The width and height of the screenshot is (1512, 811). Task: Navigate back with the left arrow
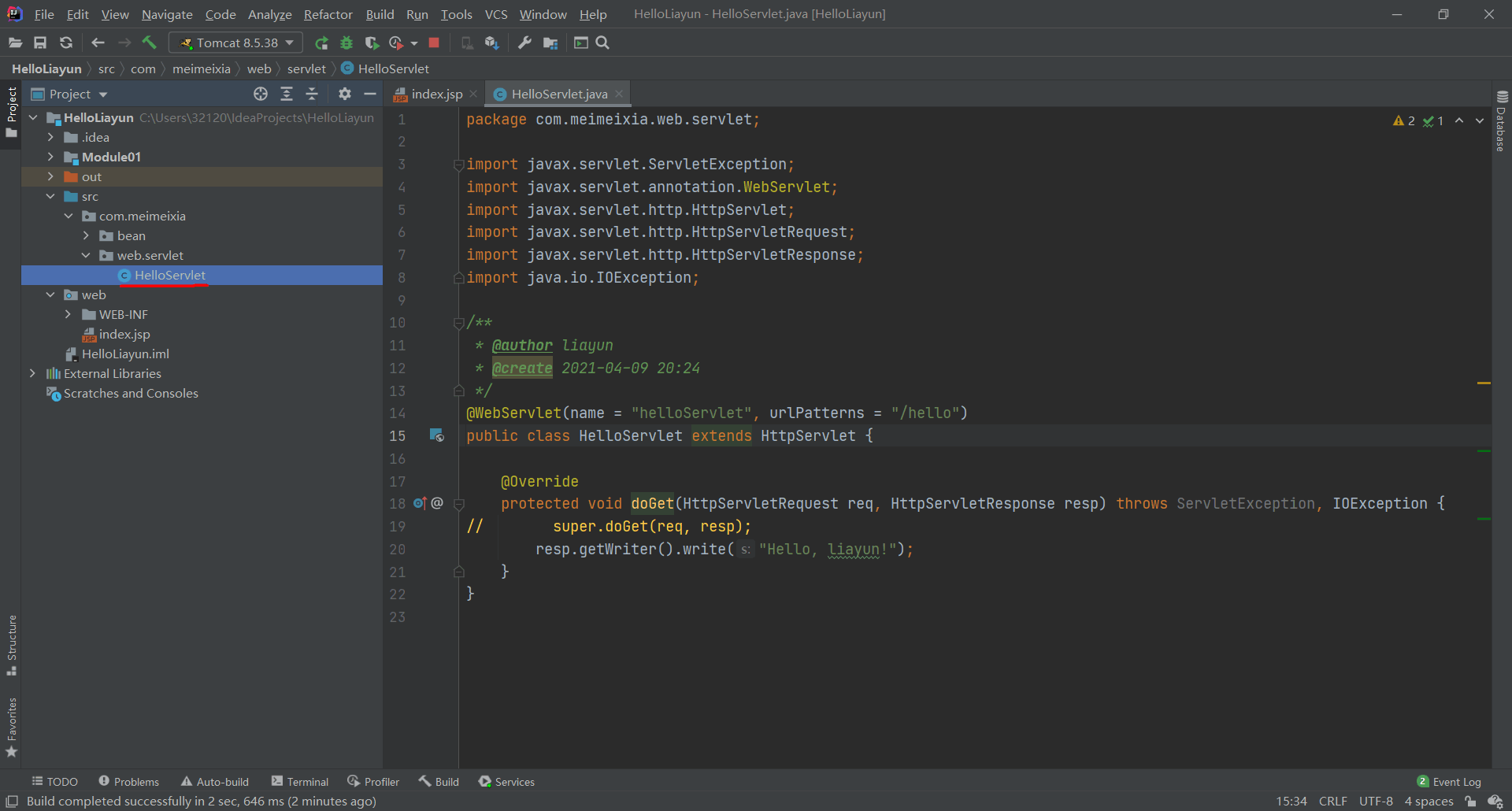pos(98,43)
